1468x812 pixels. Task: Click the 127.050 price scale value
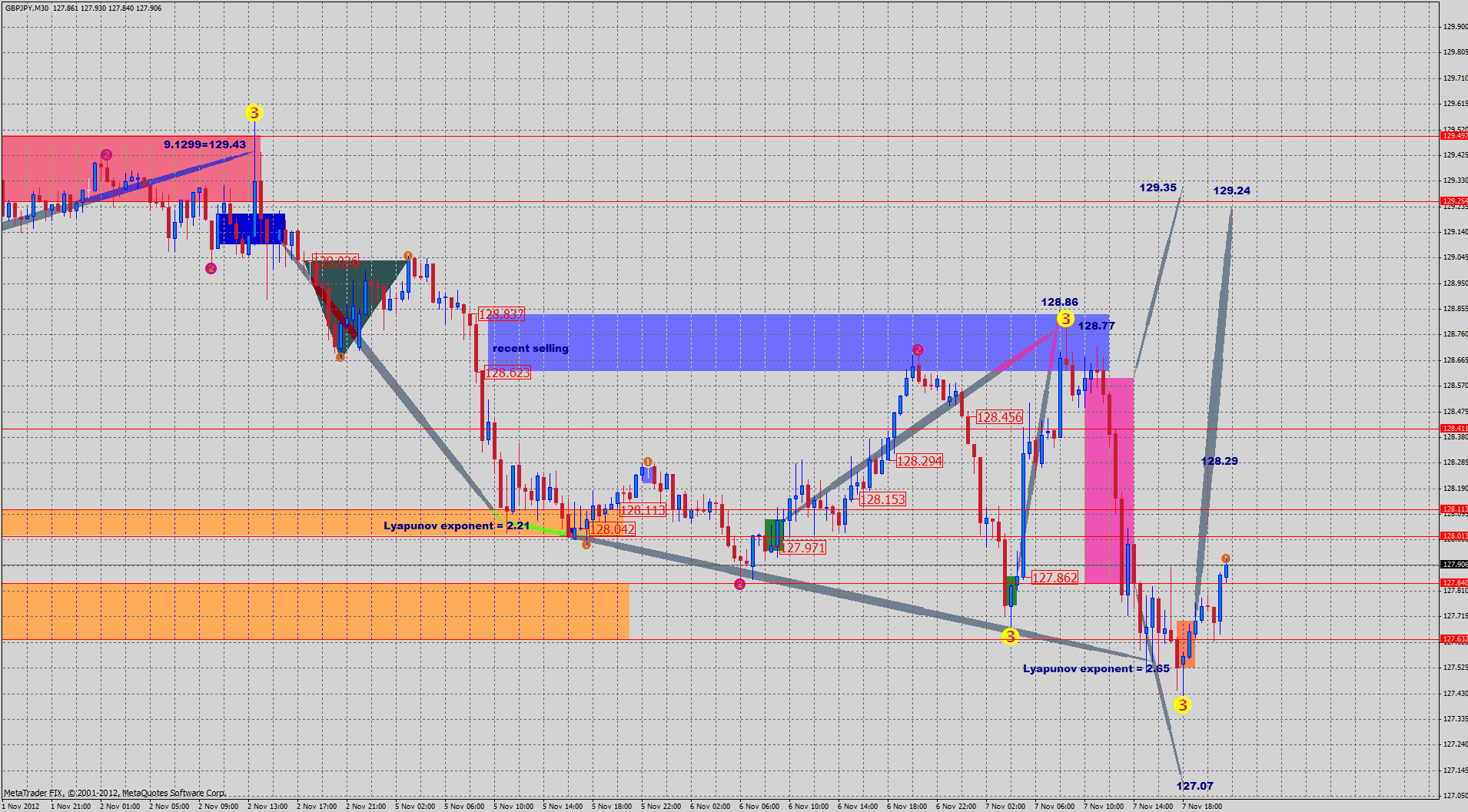[x=1455, y=796]
